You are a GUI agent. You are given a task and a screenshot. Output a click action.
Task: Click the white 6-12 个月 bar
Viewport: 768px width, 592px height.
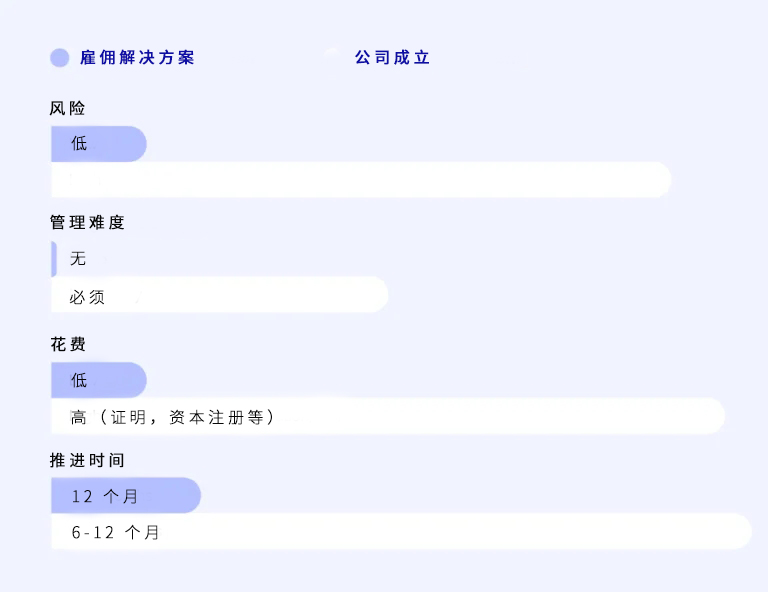click(x=400, y=532)
